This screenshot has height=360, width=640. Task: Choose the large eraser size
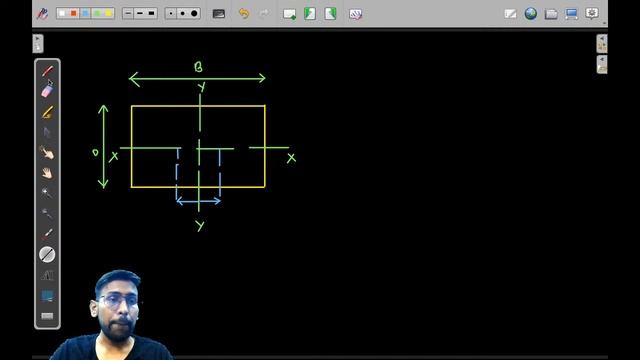194,13
